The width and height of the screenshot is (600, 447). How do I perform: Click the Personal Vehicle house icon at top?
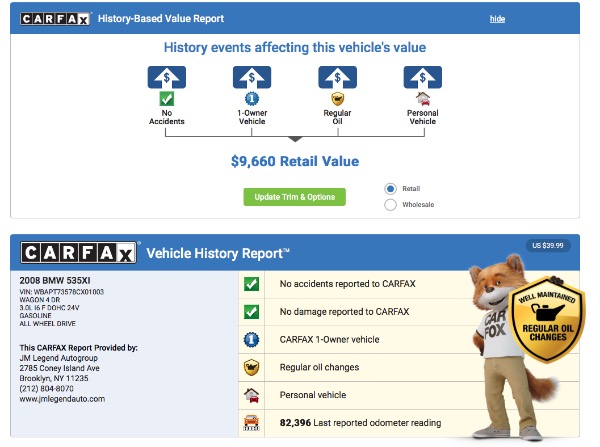click(423, 99)
